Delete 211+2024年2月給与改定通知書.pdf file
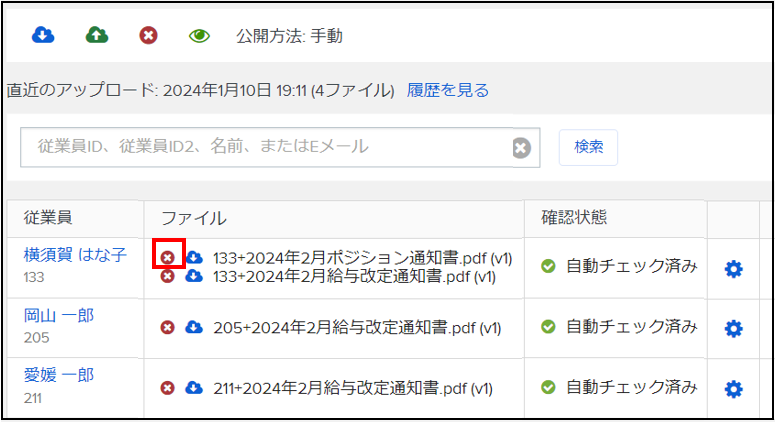Viewport: 775px width, 422px height. (168, 388)
